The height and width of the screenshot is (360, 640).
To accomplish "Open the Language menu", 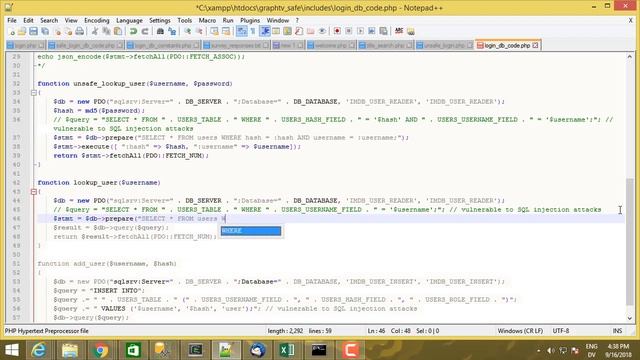I will click(x=129, y=20).
